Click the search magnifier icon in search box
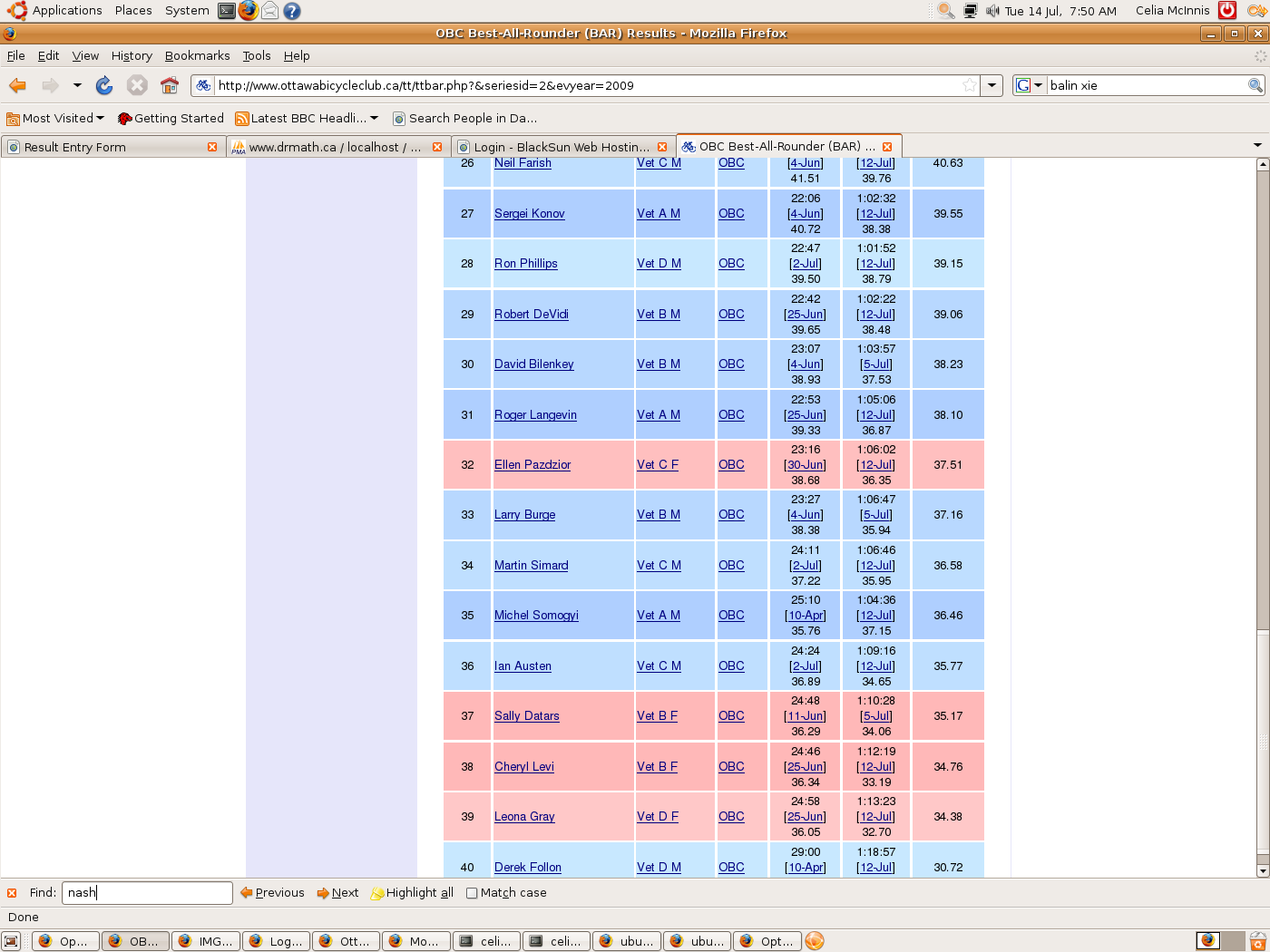This screenshot has width=1270, height=952. pos(1255,85)
